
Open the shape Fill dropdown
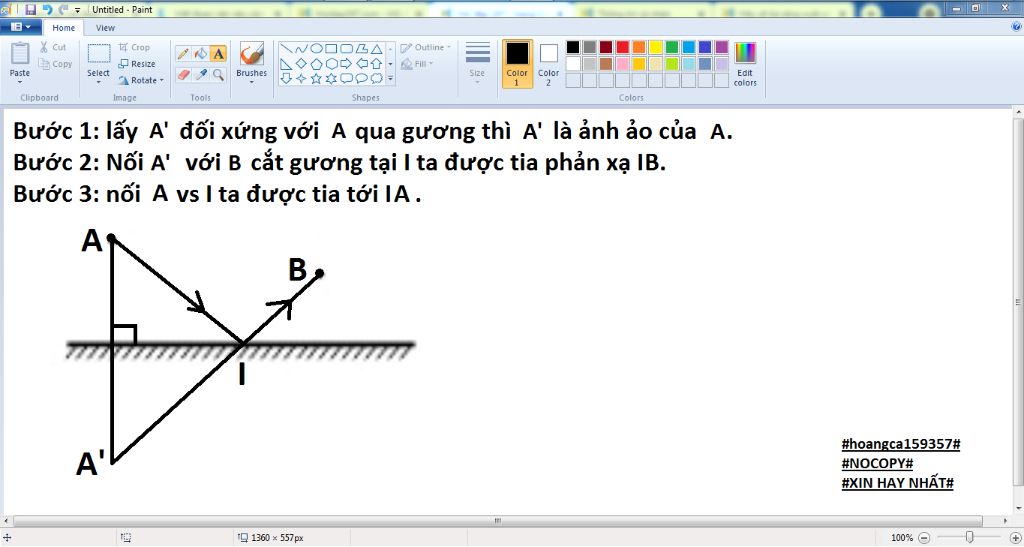[417, 64]
